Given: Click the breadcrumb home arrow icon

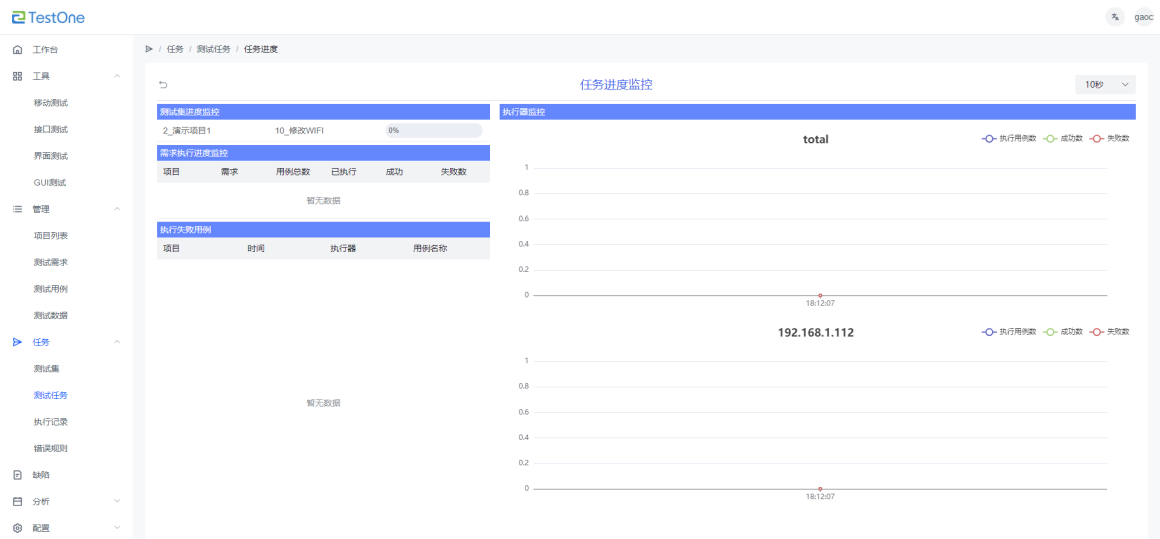Looking at the screenshot, I should tap(149, 49).
